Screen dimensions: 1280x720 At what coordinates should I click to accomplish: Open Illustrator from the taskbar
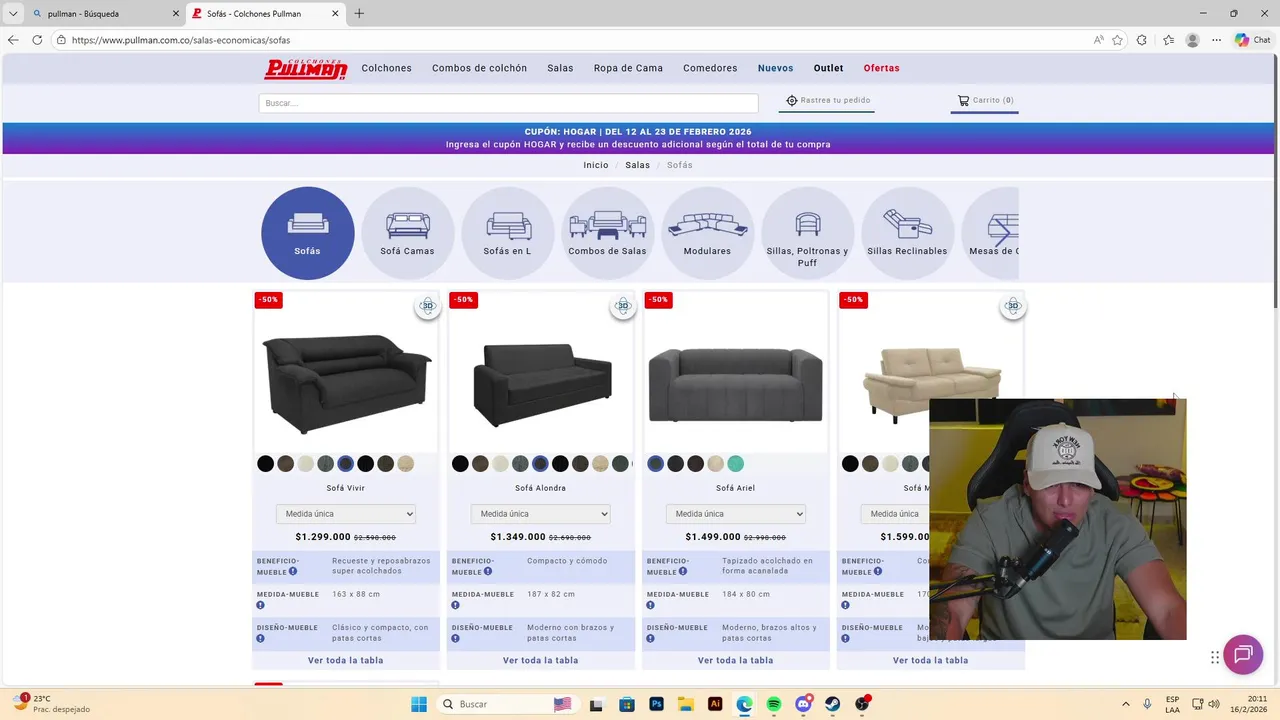point(715,704)
